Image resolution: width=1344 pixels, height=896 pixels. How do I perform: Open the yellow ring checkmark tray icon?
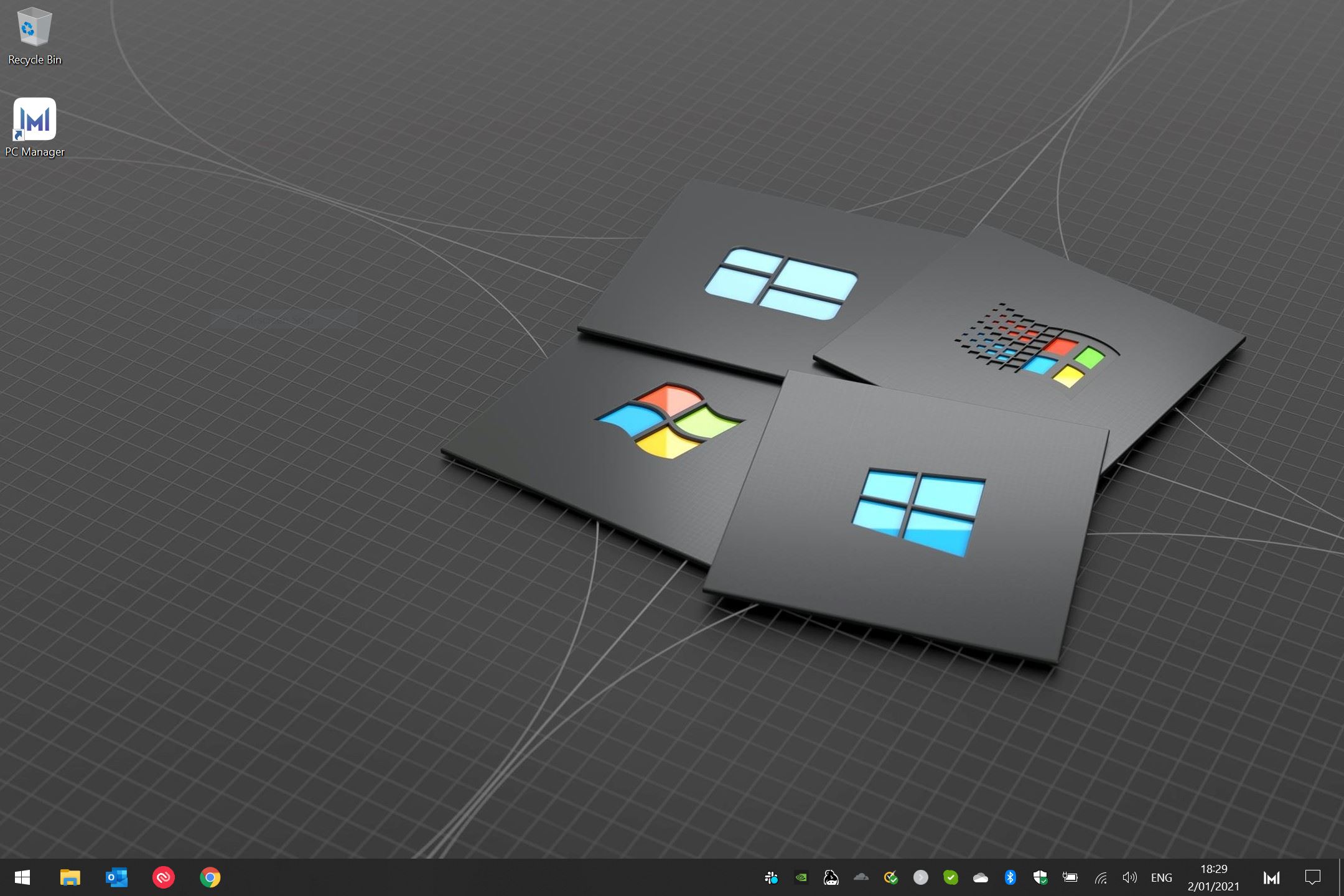[x=891, y=877]
